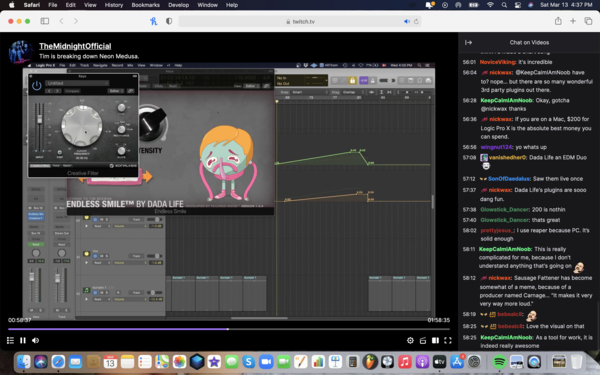Viewport: 600px width, 375px height.
Task: Mute the Safari tab audio icon
Action: click(x=407, y=21)
